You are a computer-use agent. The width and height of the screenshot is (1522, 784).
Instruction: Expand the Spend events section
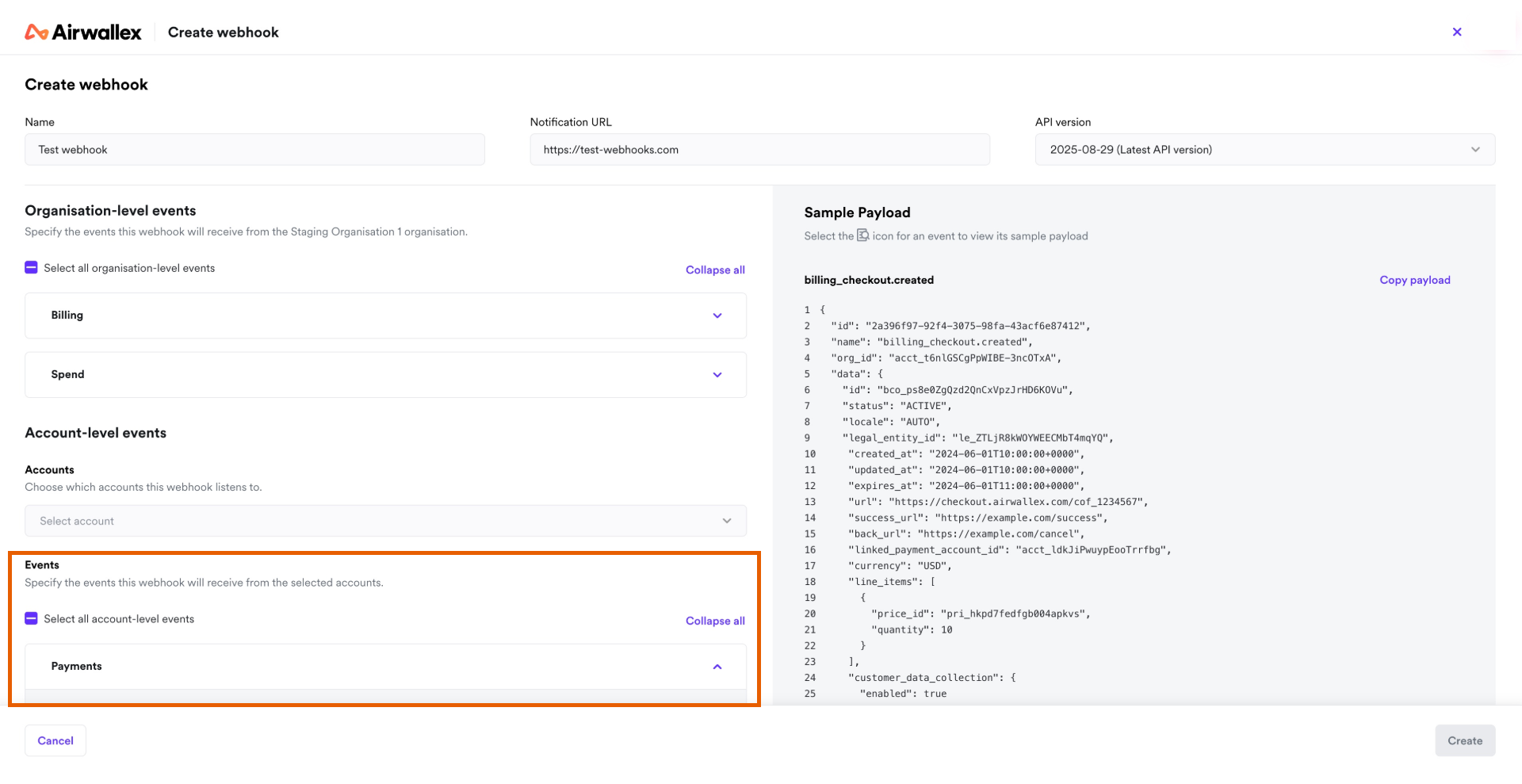coord(385,375)
